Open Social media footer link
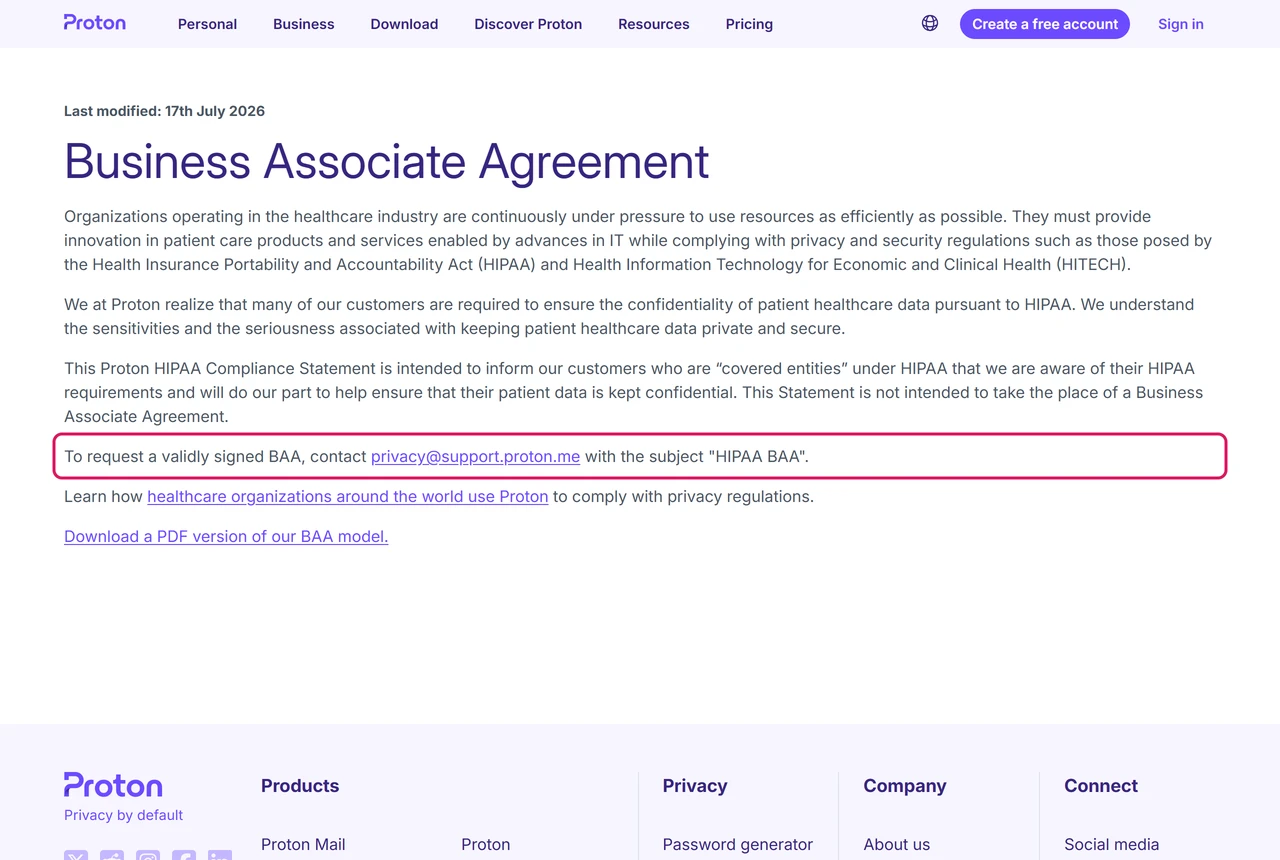Screen dimensions: 1280x860 (x=1112, y=844)
